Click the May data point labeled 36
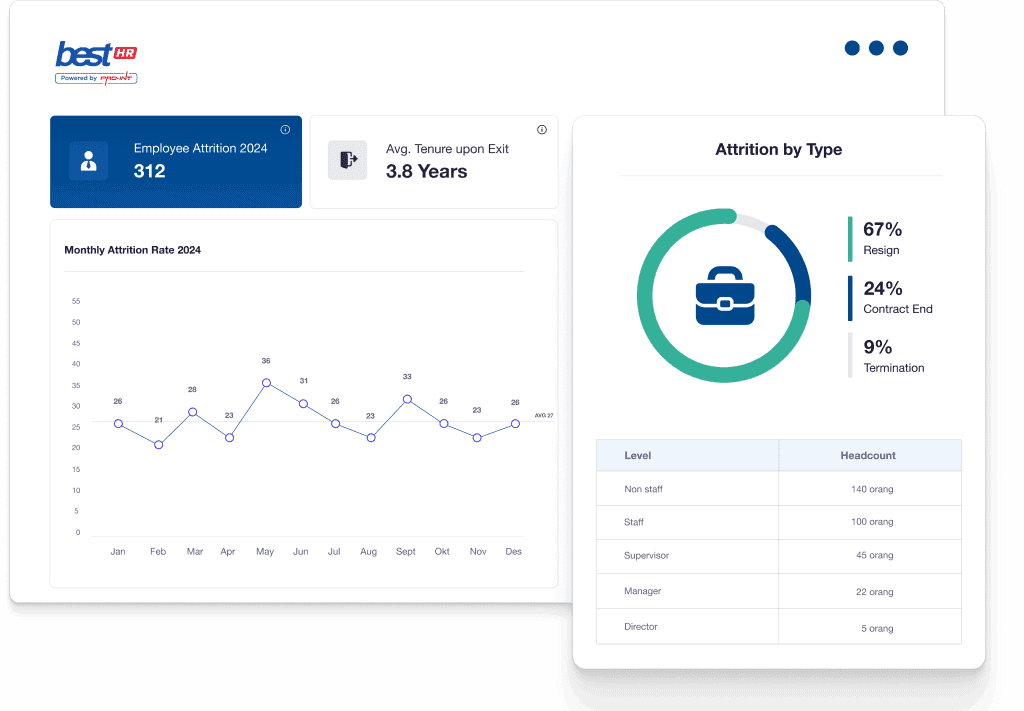Screen dimensions: 1024x711 (266, 383)
